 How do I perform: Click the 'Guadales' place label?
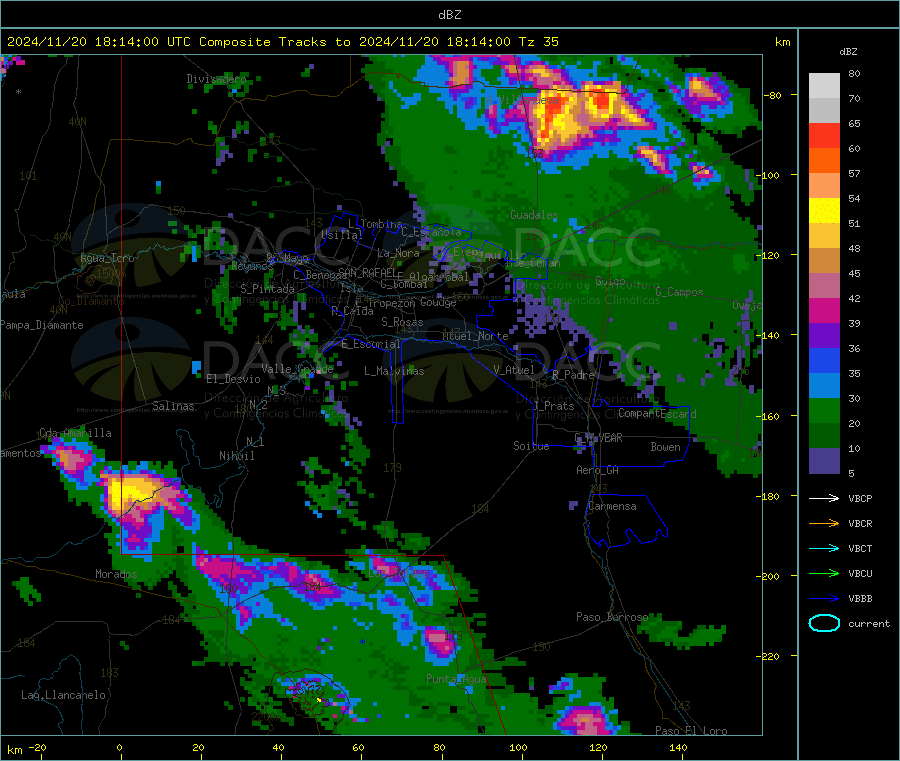(x=534, y=215)
